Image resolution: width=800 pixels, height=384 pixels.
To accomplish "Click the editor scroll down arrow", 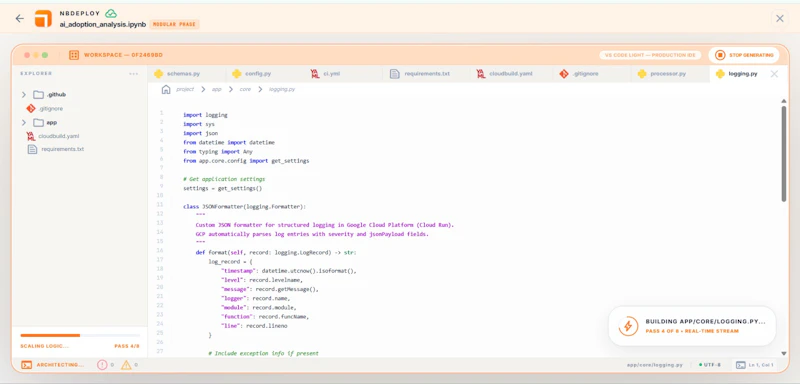I will [x=784, y=353].
